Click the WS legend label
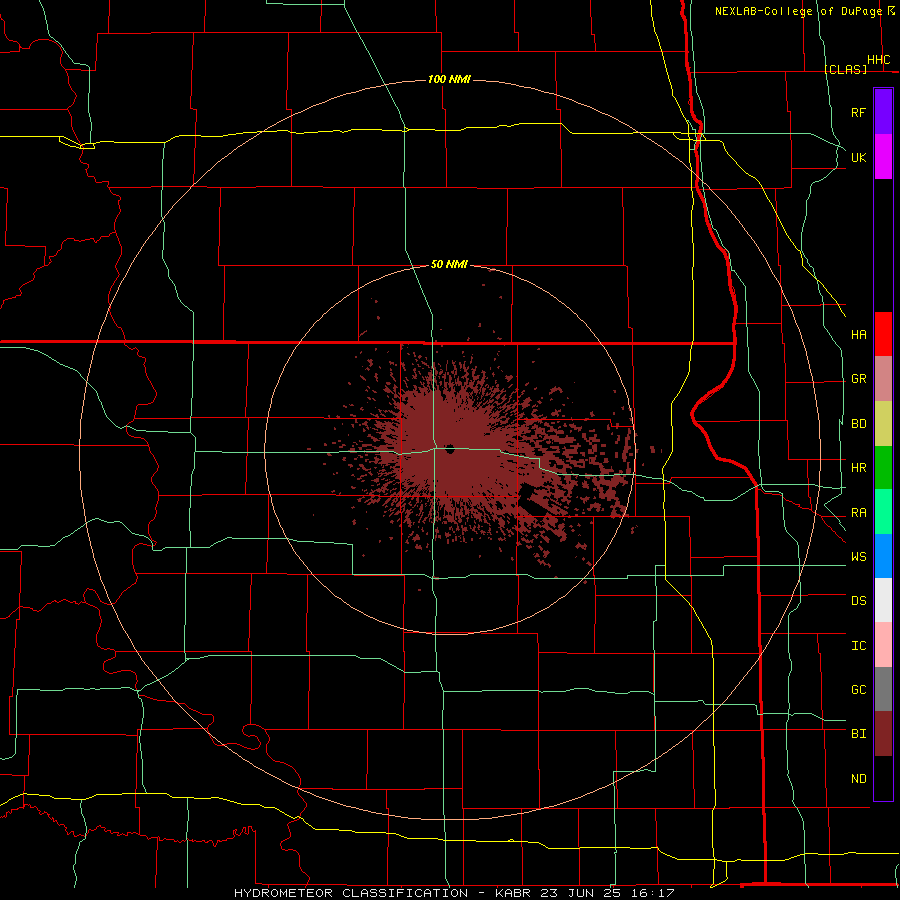This screenshot has width=900, height=900. (x=858, y=556)
